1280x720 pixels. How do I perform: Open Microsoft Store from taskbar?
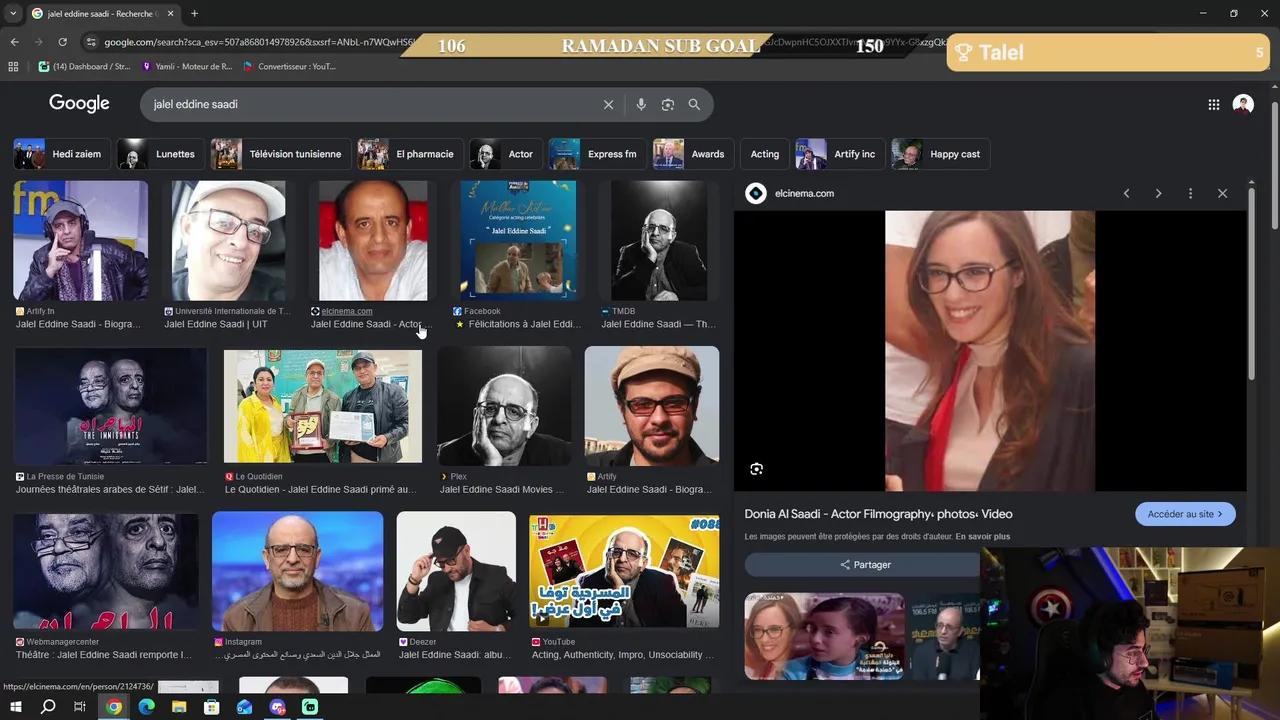tap(212, 707)
